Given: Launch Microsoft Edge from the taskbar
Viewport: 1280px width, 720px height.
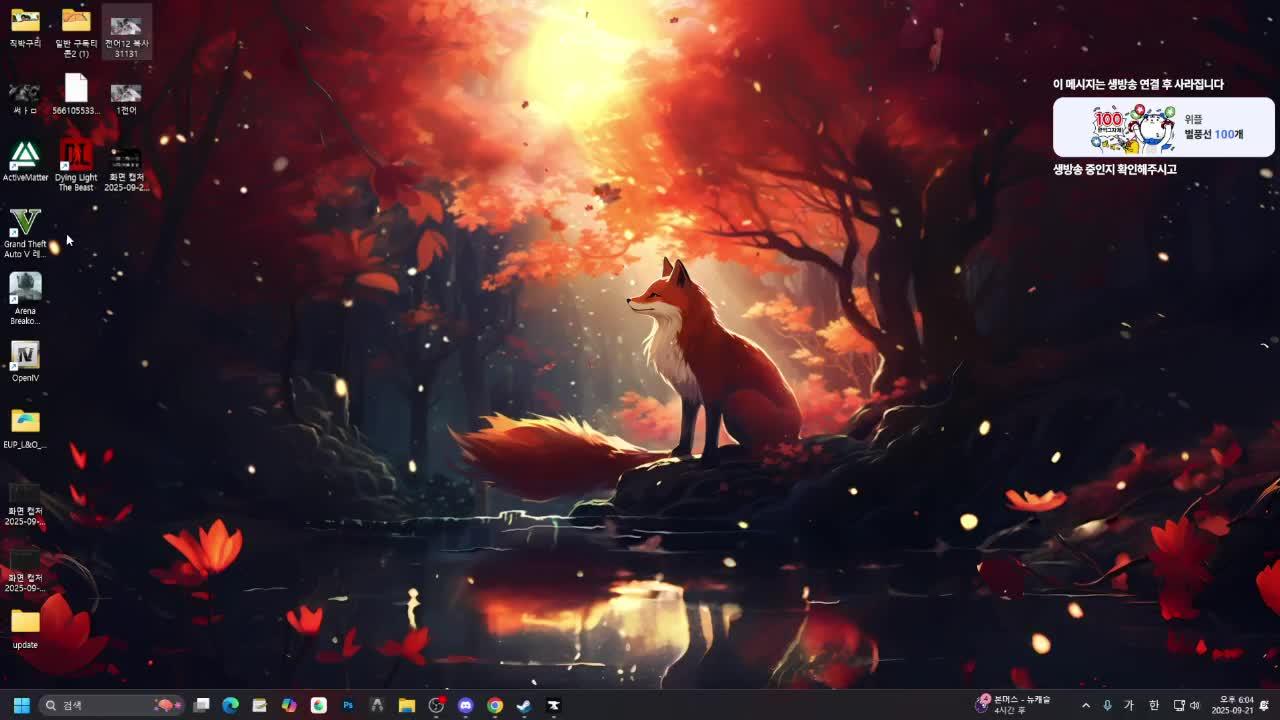Looking at the screenshot, I should click(230, 705).
